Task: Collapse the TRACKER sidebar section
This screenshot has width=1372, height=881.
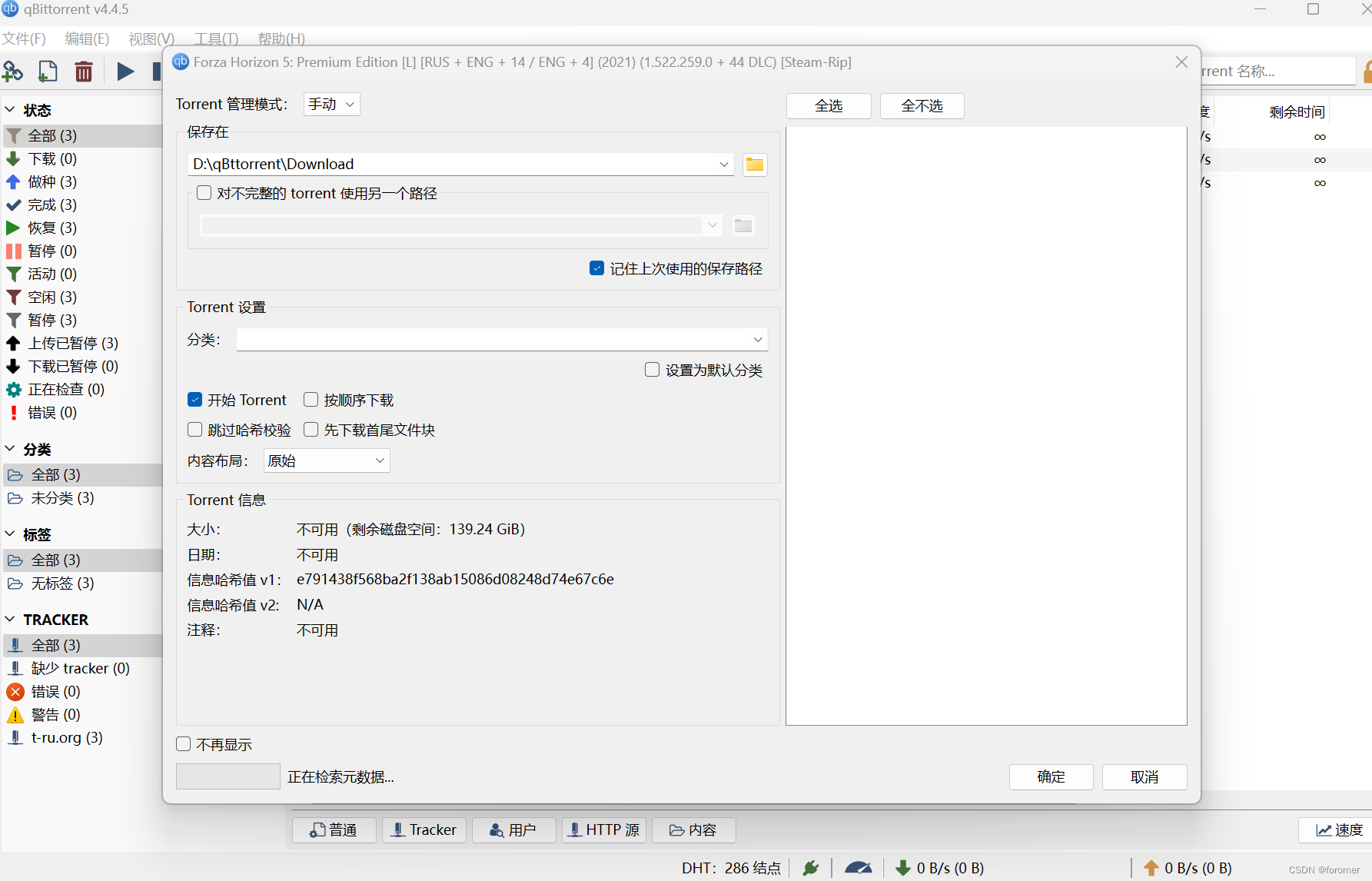Action: (x=11, y=619)
